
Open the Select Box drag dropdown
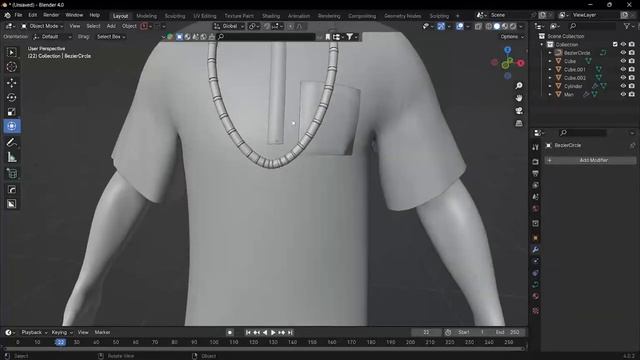(x=110, y=37)
